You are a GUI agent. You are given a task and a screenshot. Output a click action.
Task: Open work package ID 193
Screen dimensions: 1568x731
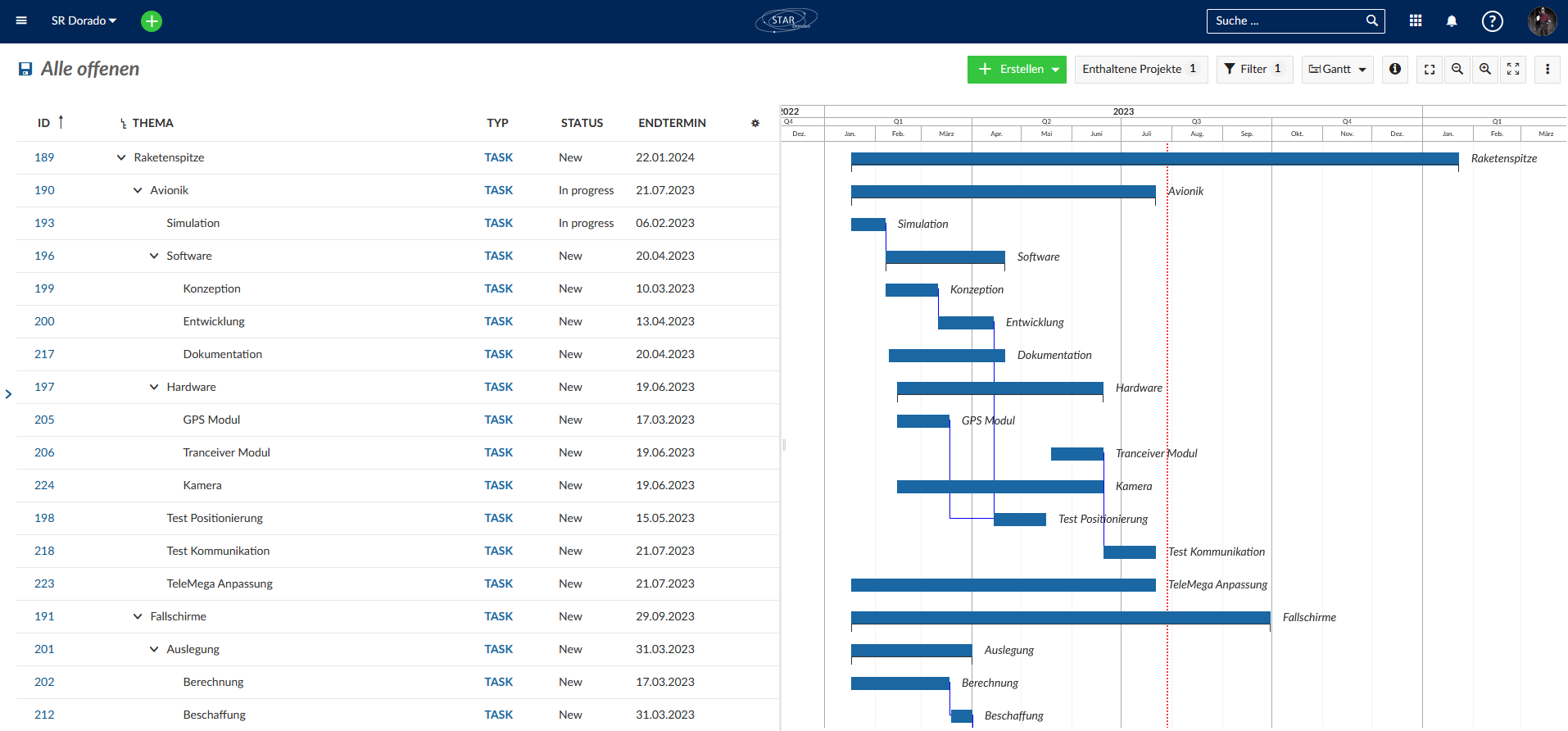[x=44, y=224]
